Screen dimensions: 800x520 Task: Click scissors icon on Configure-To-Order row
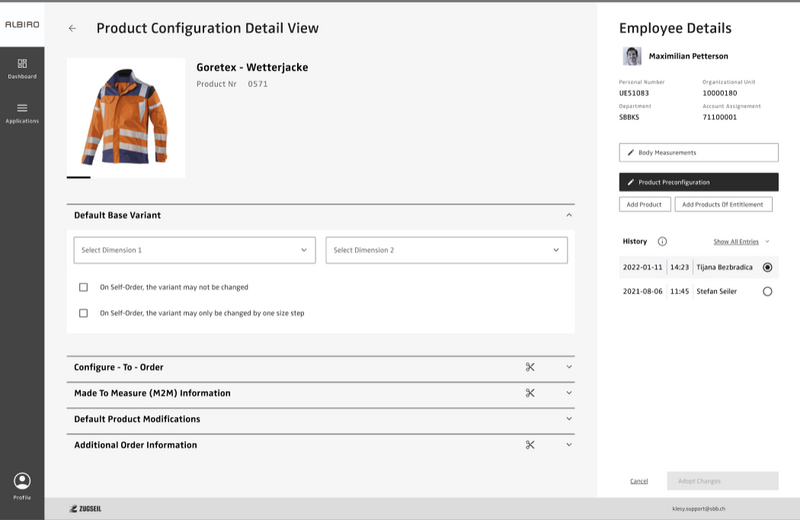pos(530,367)
